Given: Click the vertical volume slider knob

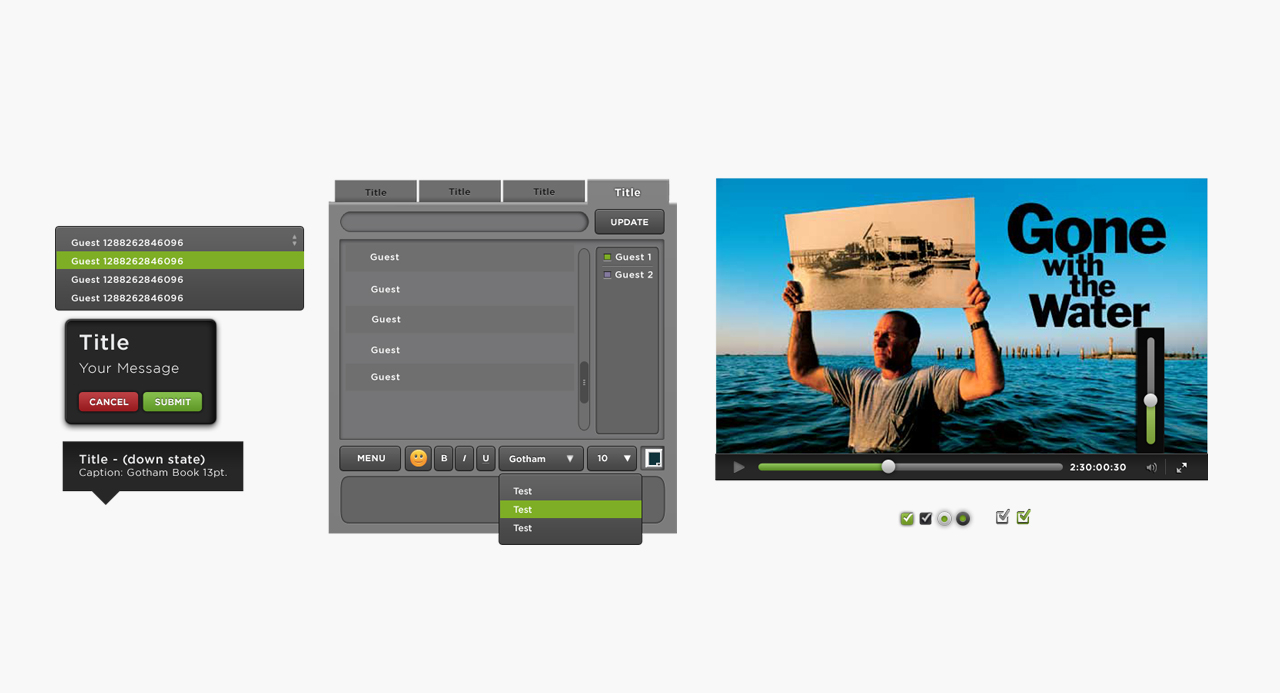Looking at the screenshot, I should coord(1150,400).
